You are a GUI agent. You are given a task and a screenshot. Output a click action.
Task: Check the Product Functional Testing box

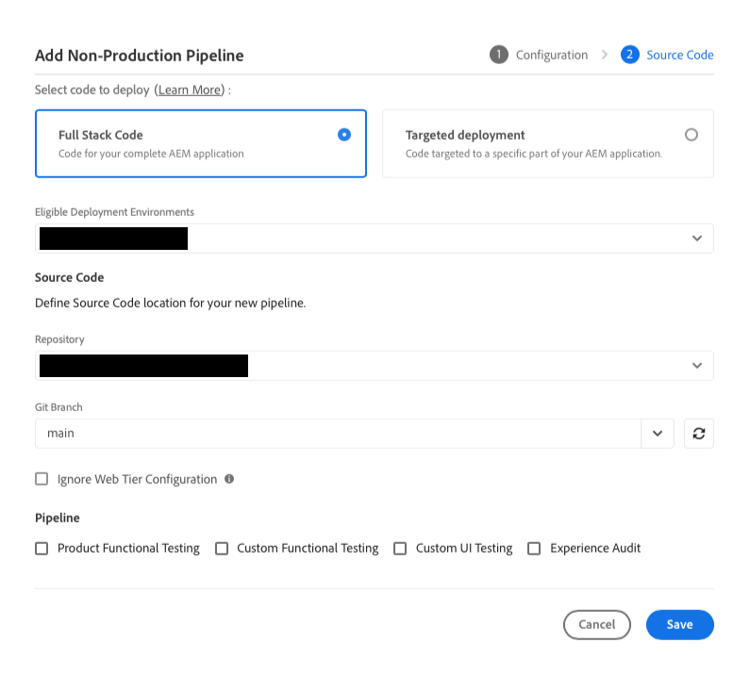42,548
